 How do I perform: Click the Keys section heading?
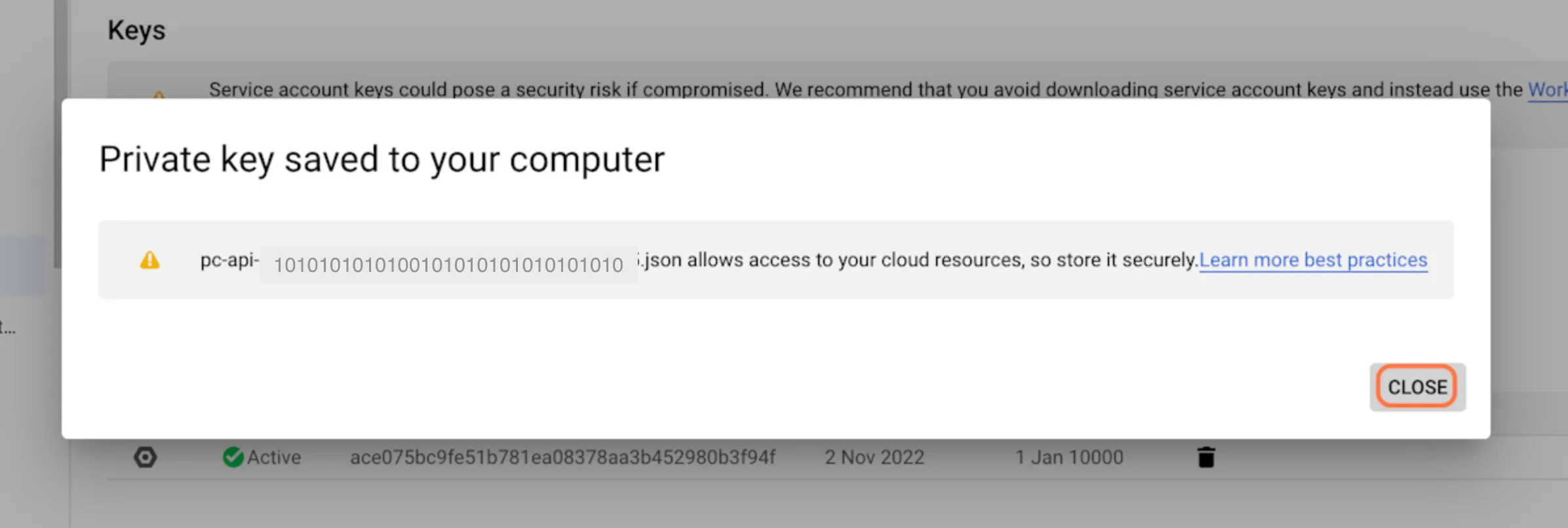click(x=136, y=30)
